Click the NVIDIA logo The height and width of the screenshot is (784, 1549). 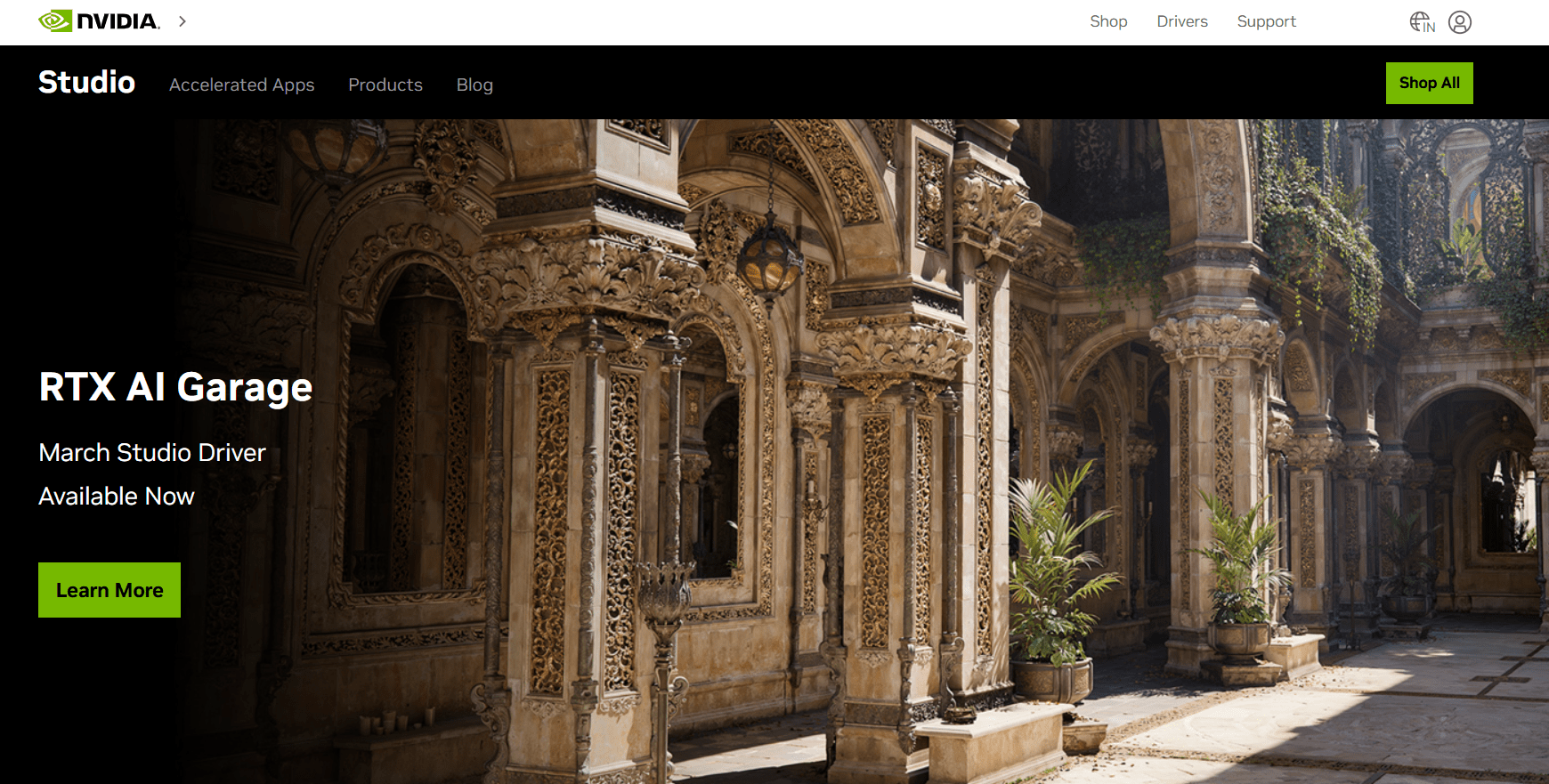(99, 21)
